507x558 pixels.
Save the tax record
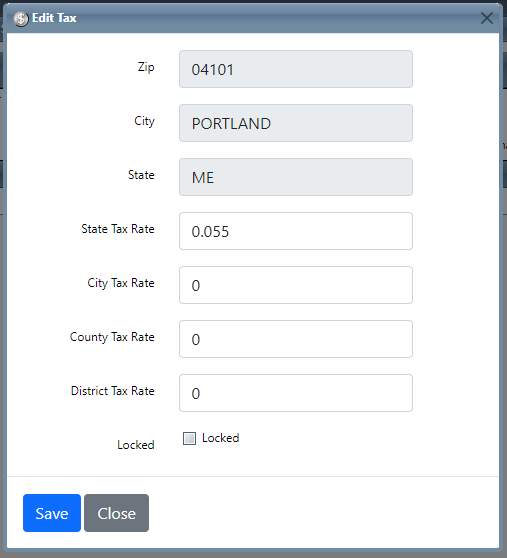pos(52,513)
